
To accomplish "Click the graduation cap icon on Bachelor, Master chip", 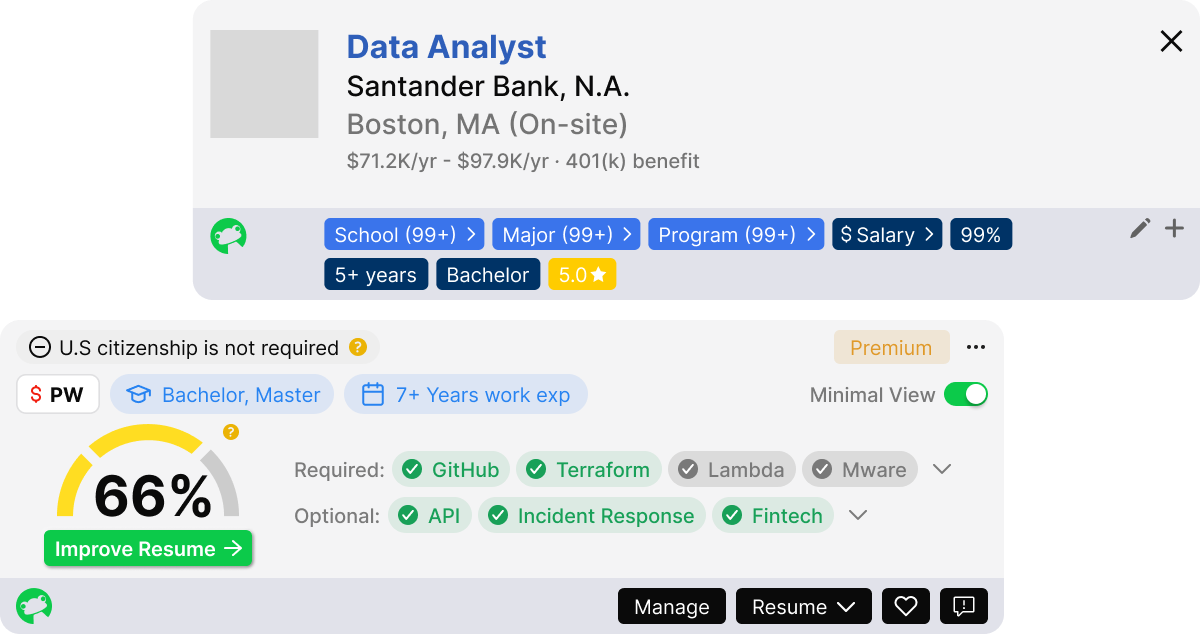I will coord(138,394).
